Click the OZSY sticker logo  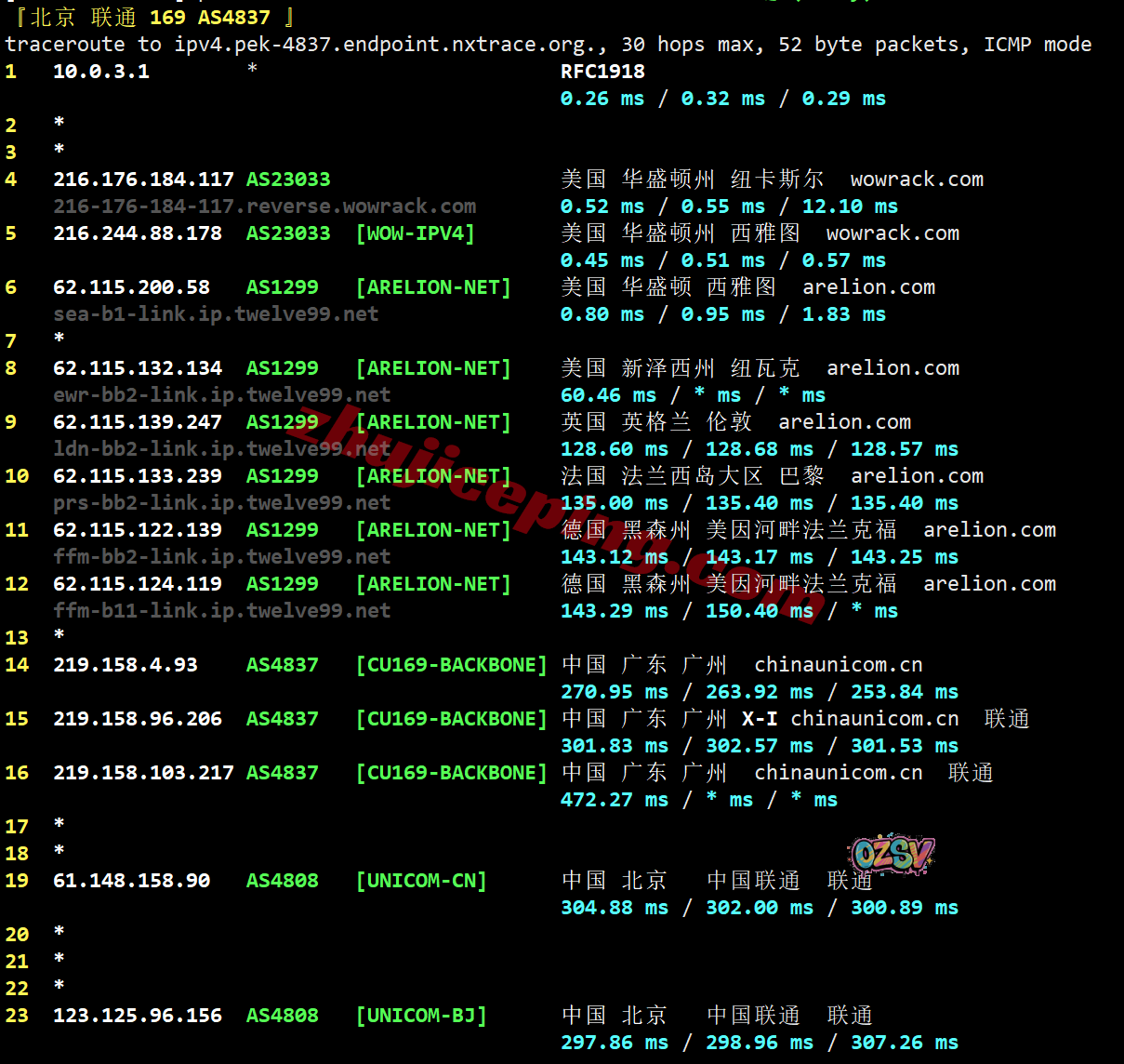pos(891,854)
